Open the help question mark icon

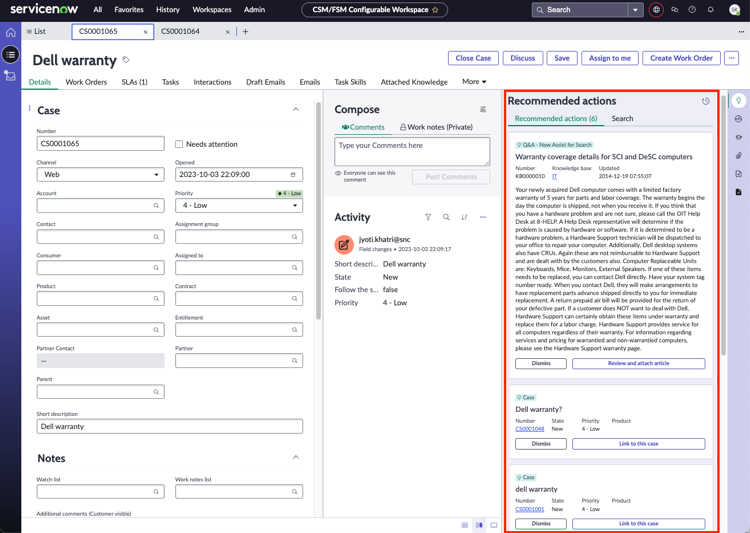pos(692,10)
